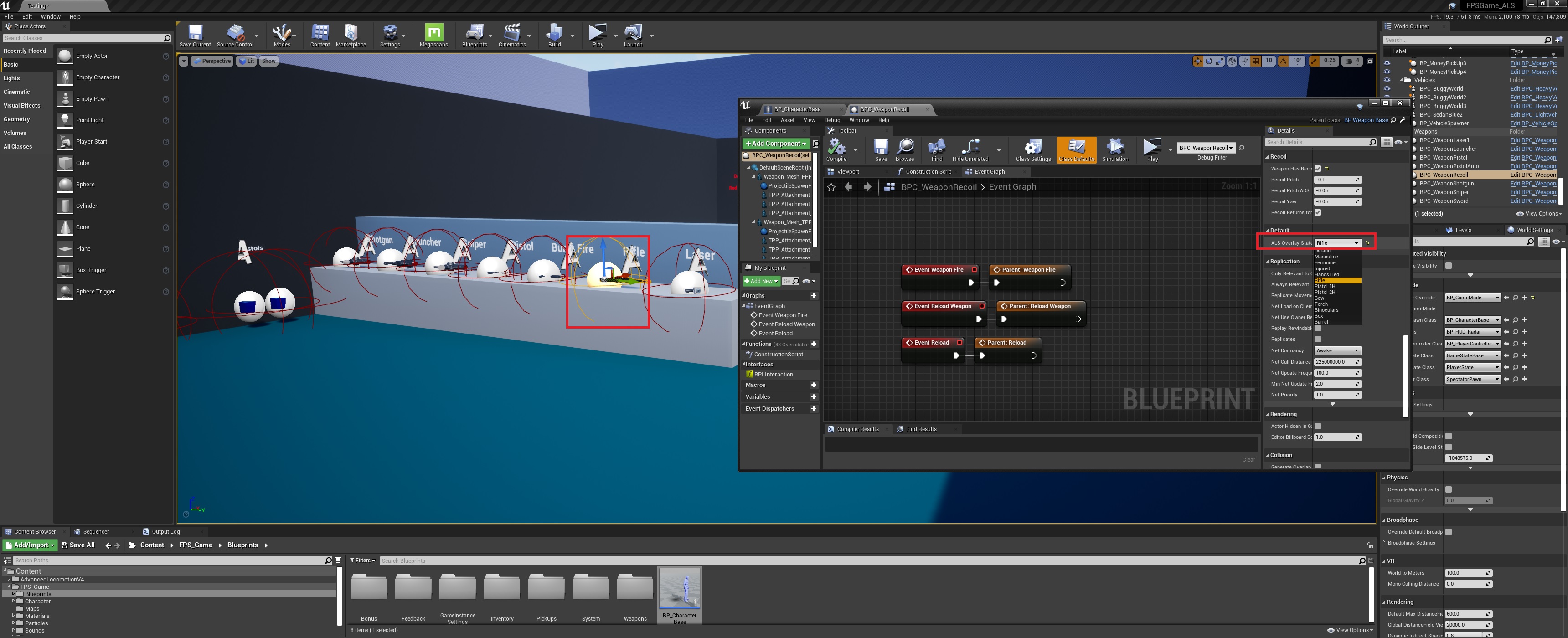This screenshot has width=1568, height=638.
Task: Open the Net Dormancy Awake dropdown
Action: point(1337,350)
